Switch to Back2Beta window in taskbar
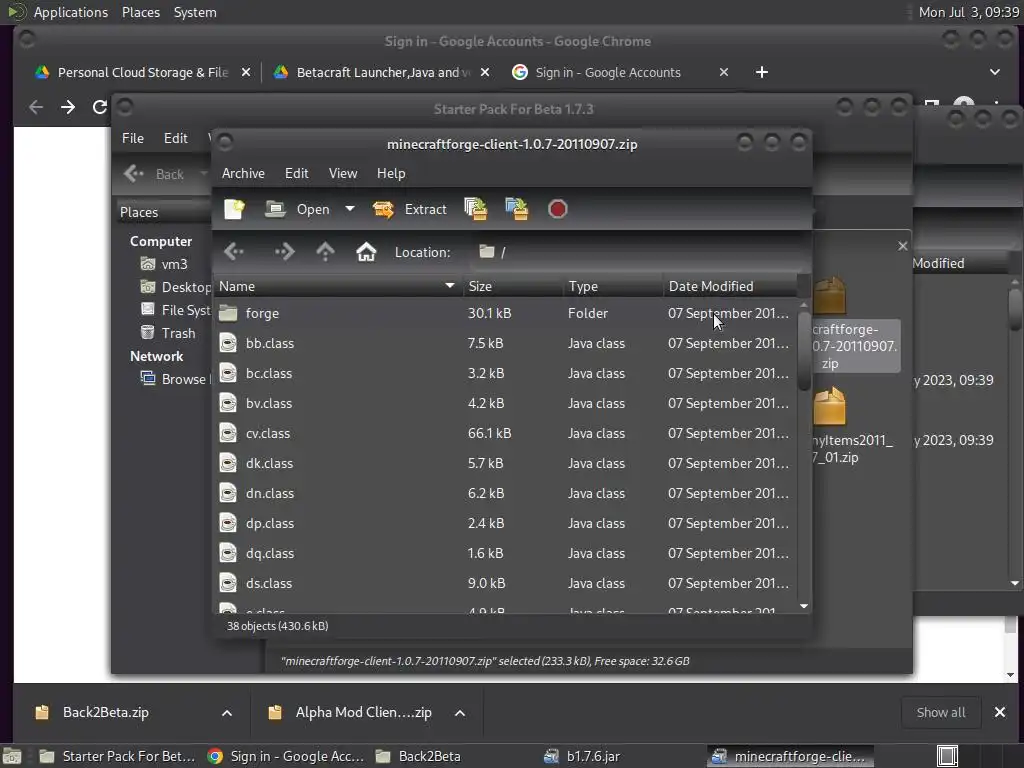 (418, 756)
